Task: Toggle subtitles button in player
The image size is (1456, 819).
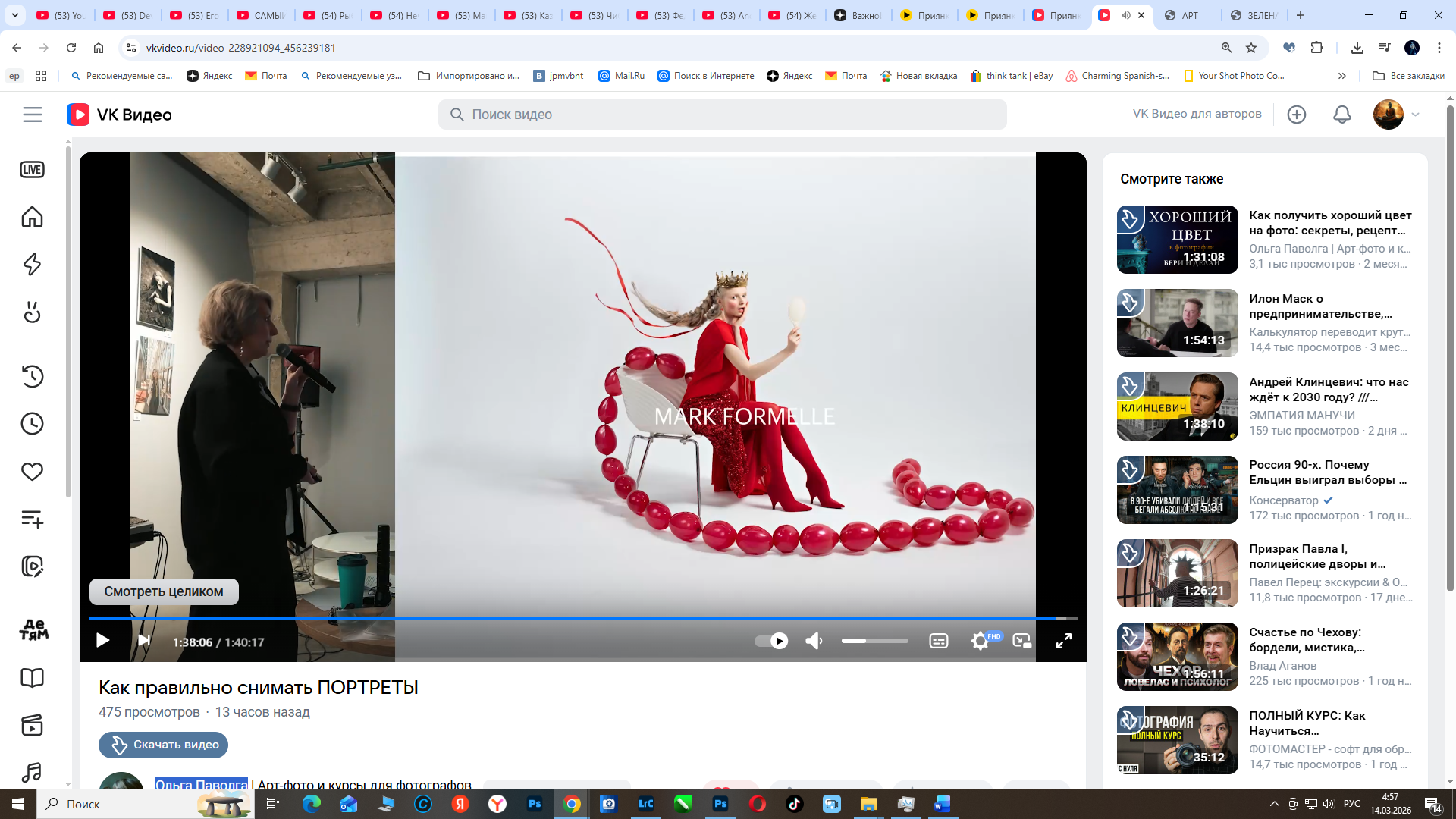Action: coord(938,642)
